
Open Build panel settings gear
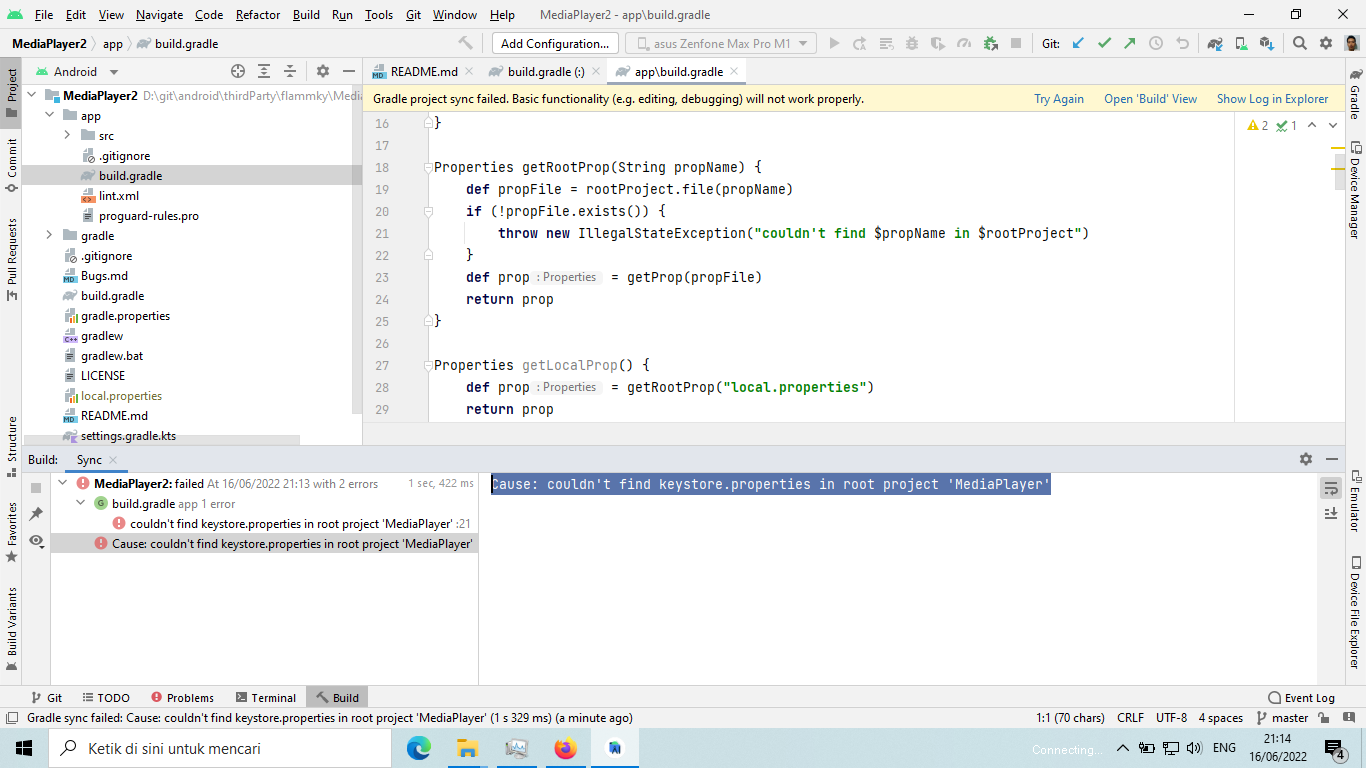pyautogui.click(x=1306, y=459)
